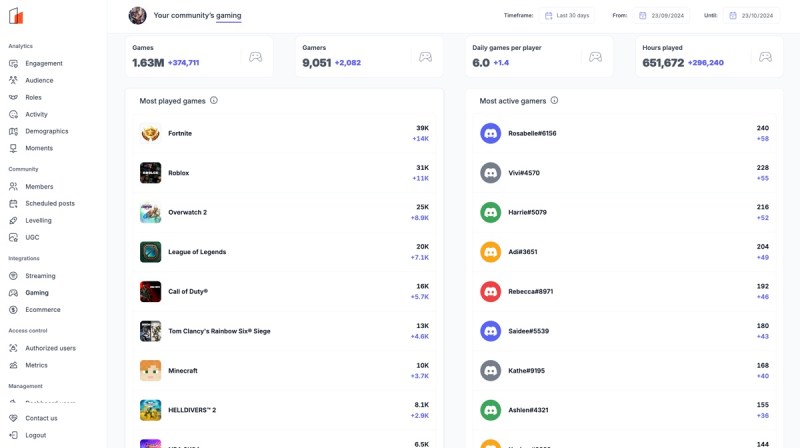
Task: Open the Until date picker 23/10/2024
Action: click(752, 15)
